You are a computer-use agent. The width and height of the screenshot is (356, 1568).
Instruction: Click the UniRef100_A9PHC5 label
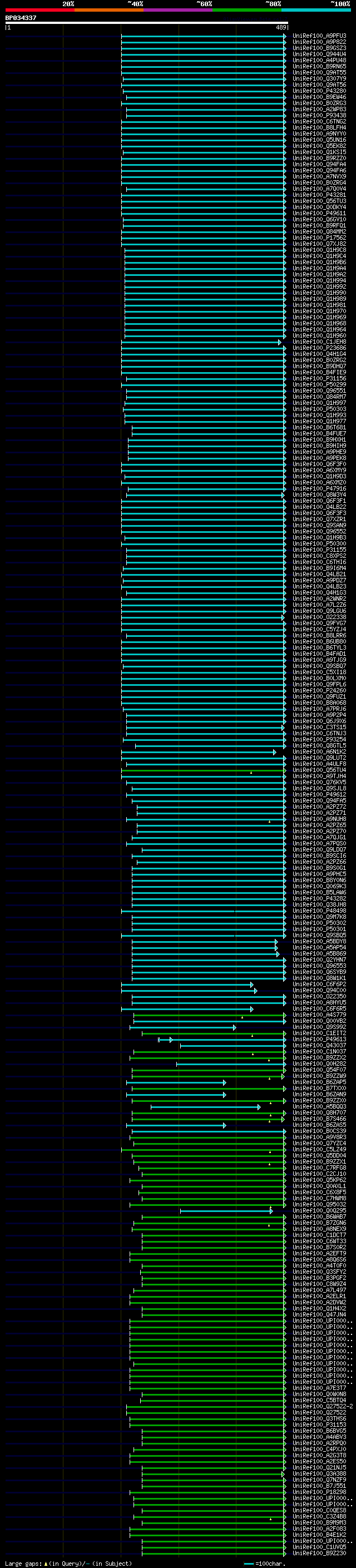point(319,874)
